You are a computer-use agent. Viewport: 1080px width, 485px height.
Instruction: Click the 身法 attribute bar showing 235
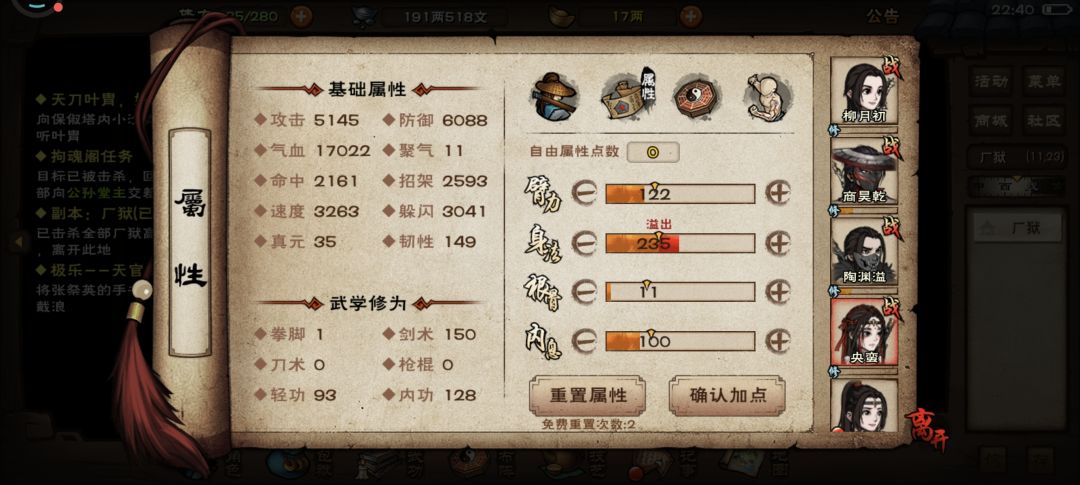(680, 243)
